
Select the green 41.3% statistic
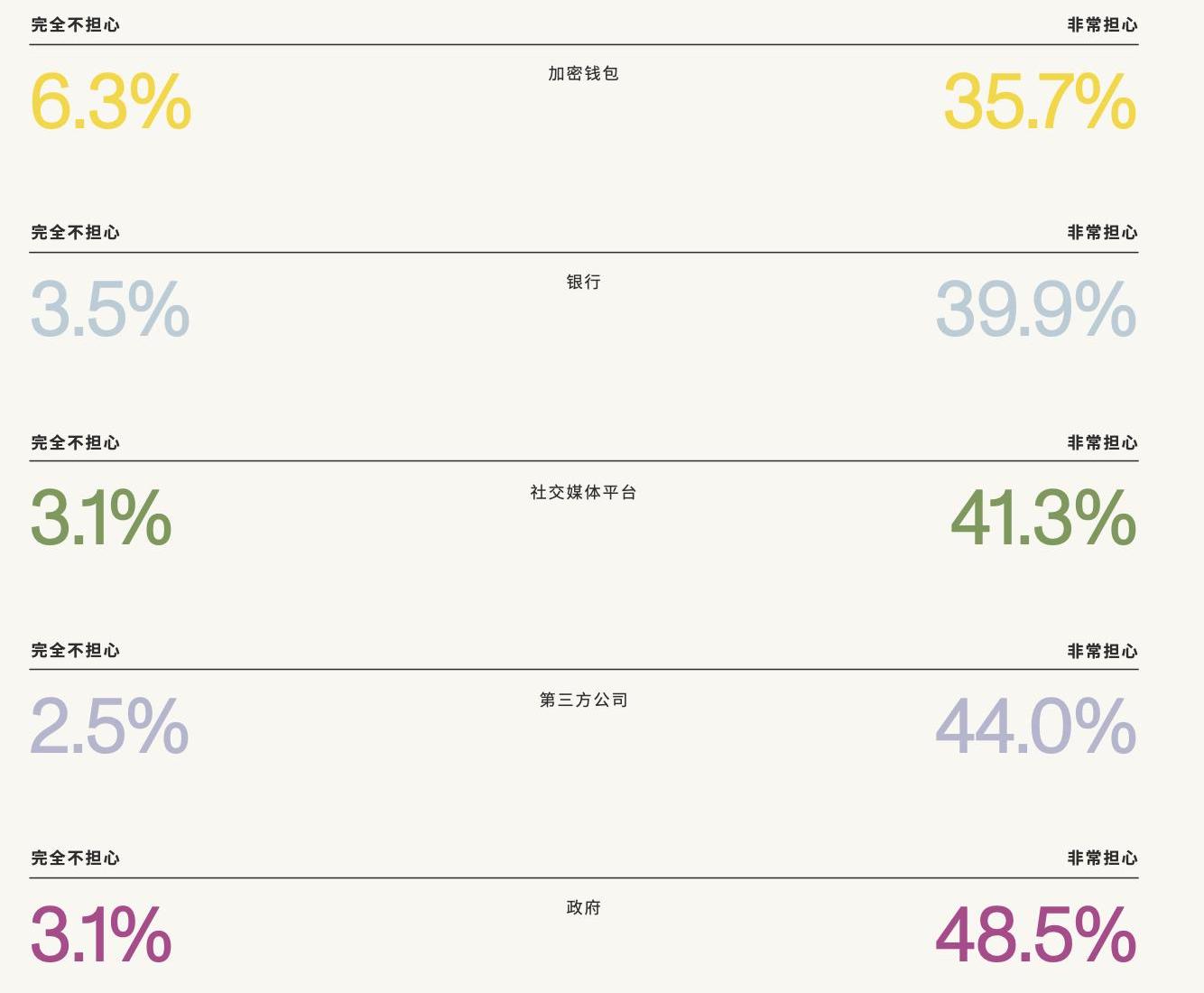(1042, 517)
